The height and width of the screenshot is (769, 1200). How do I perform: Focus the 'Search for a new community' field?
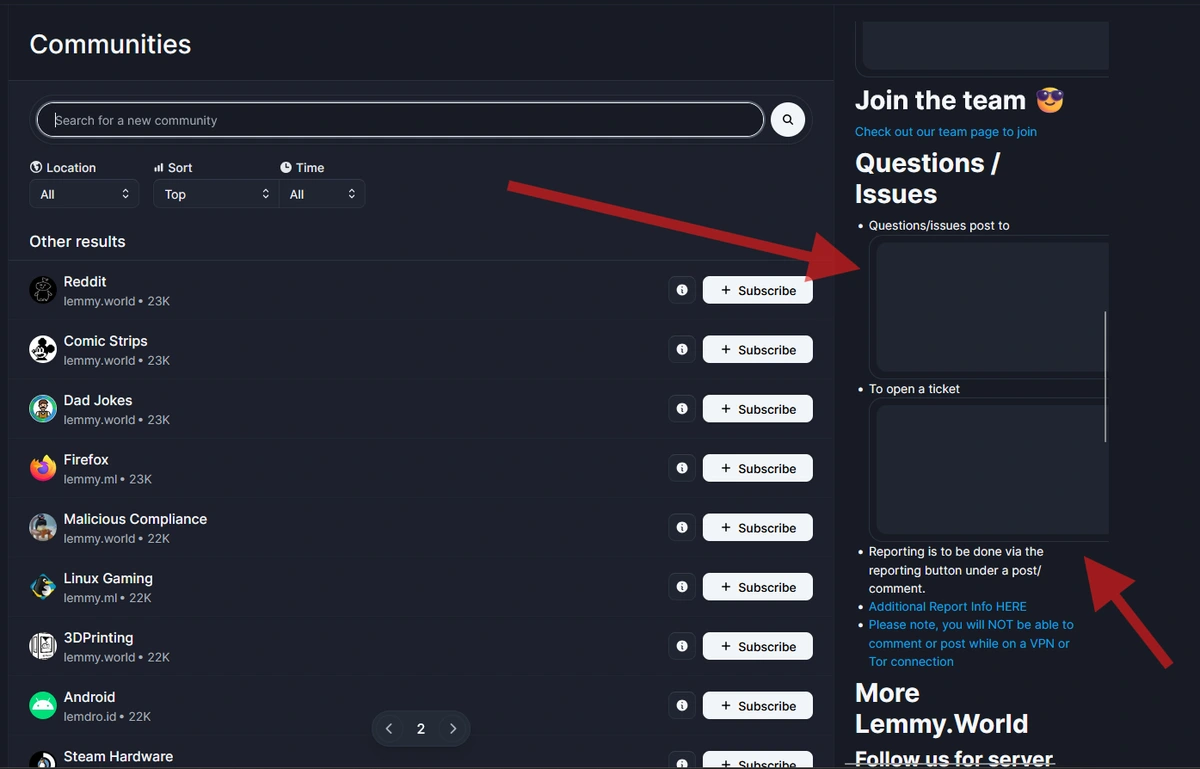coord(400,120)
